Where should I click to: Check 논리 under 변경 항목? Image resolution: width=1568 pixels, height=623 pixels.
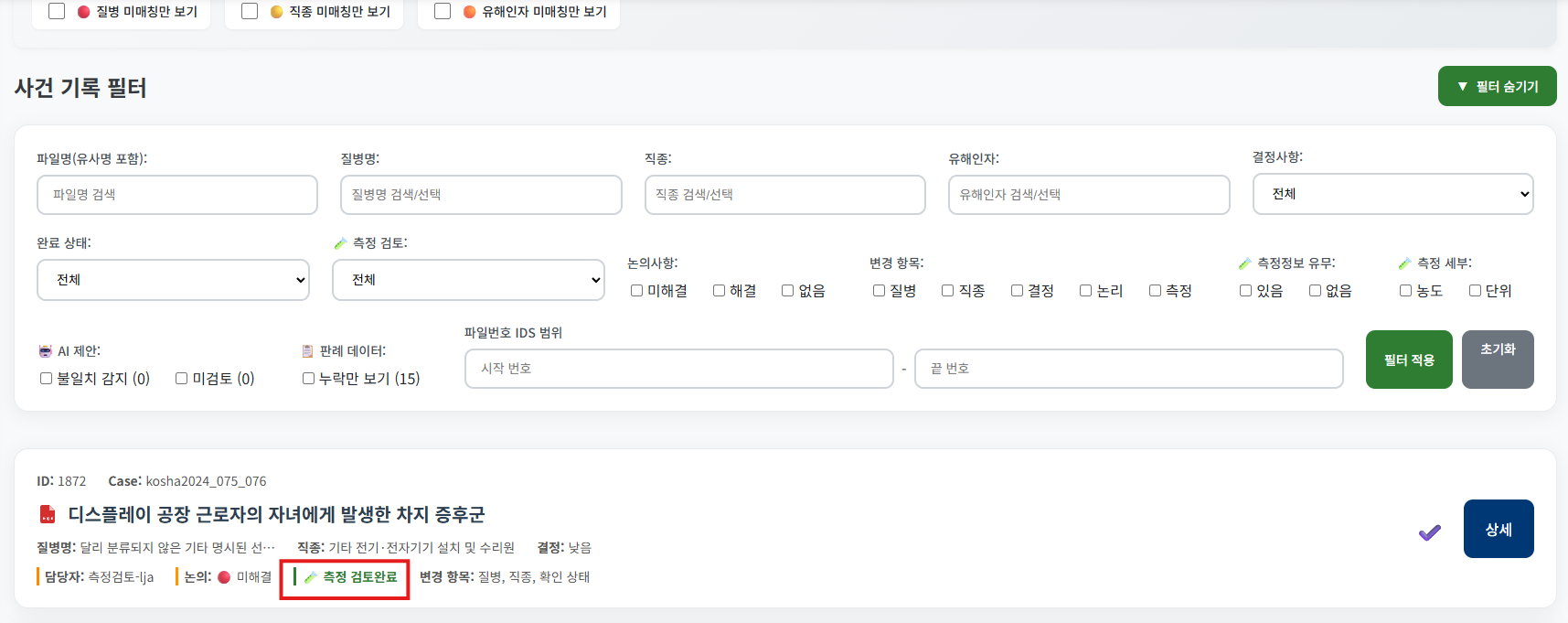coord(1086,291)
